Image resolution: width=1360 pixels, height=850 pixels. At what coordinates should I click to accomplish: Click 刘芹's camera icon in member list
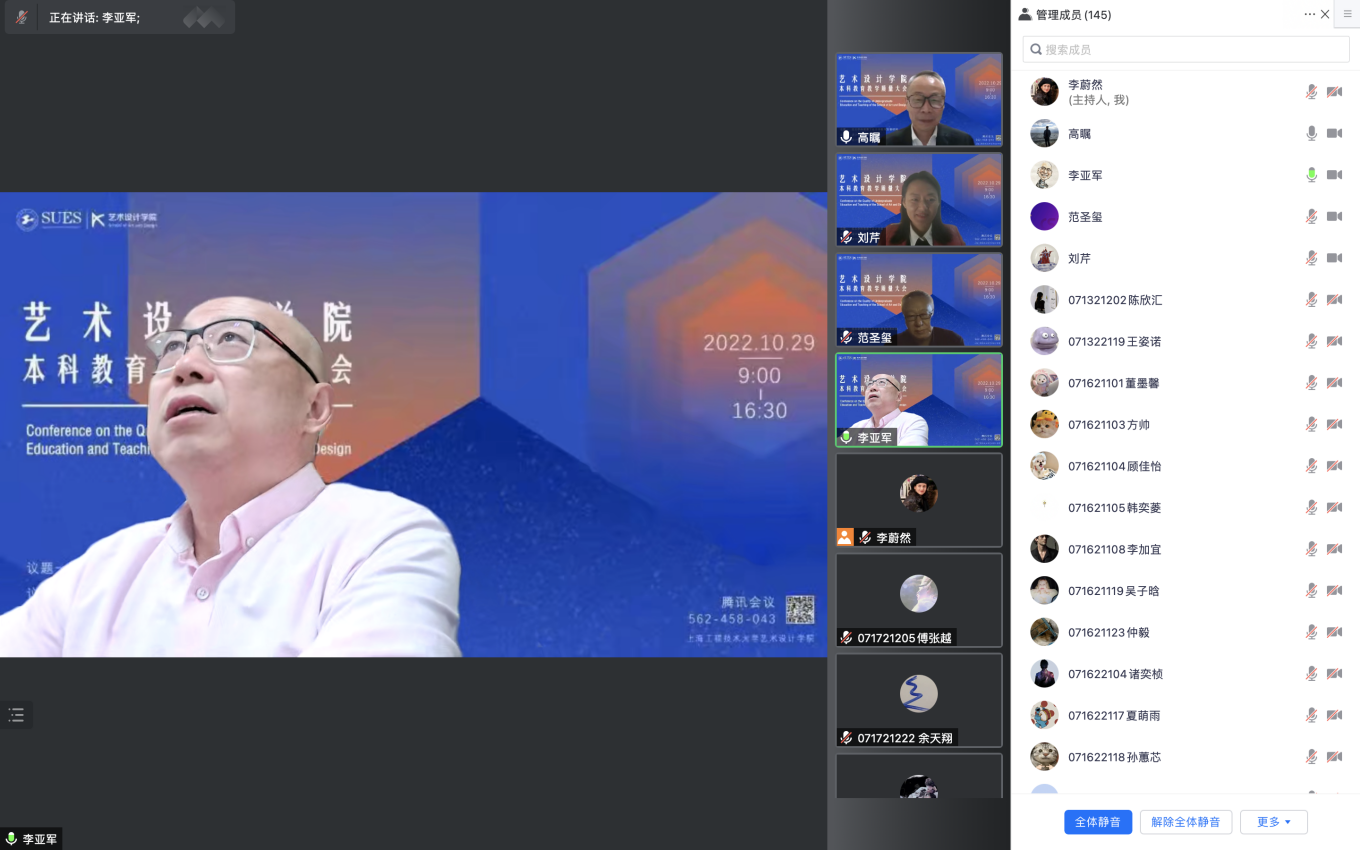(x=1334, y=258)
